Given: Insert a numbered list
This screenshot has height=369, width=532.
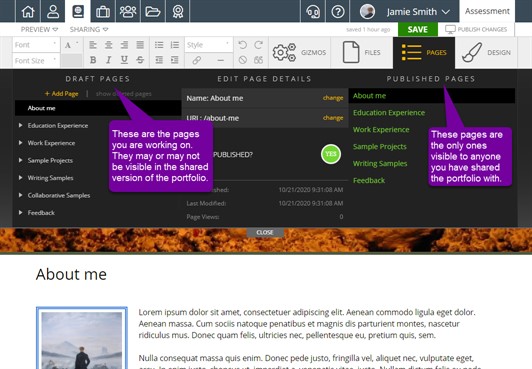Looking at the screenshot, I should (175, 45).
